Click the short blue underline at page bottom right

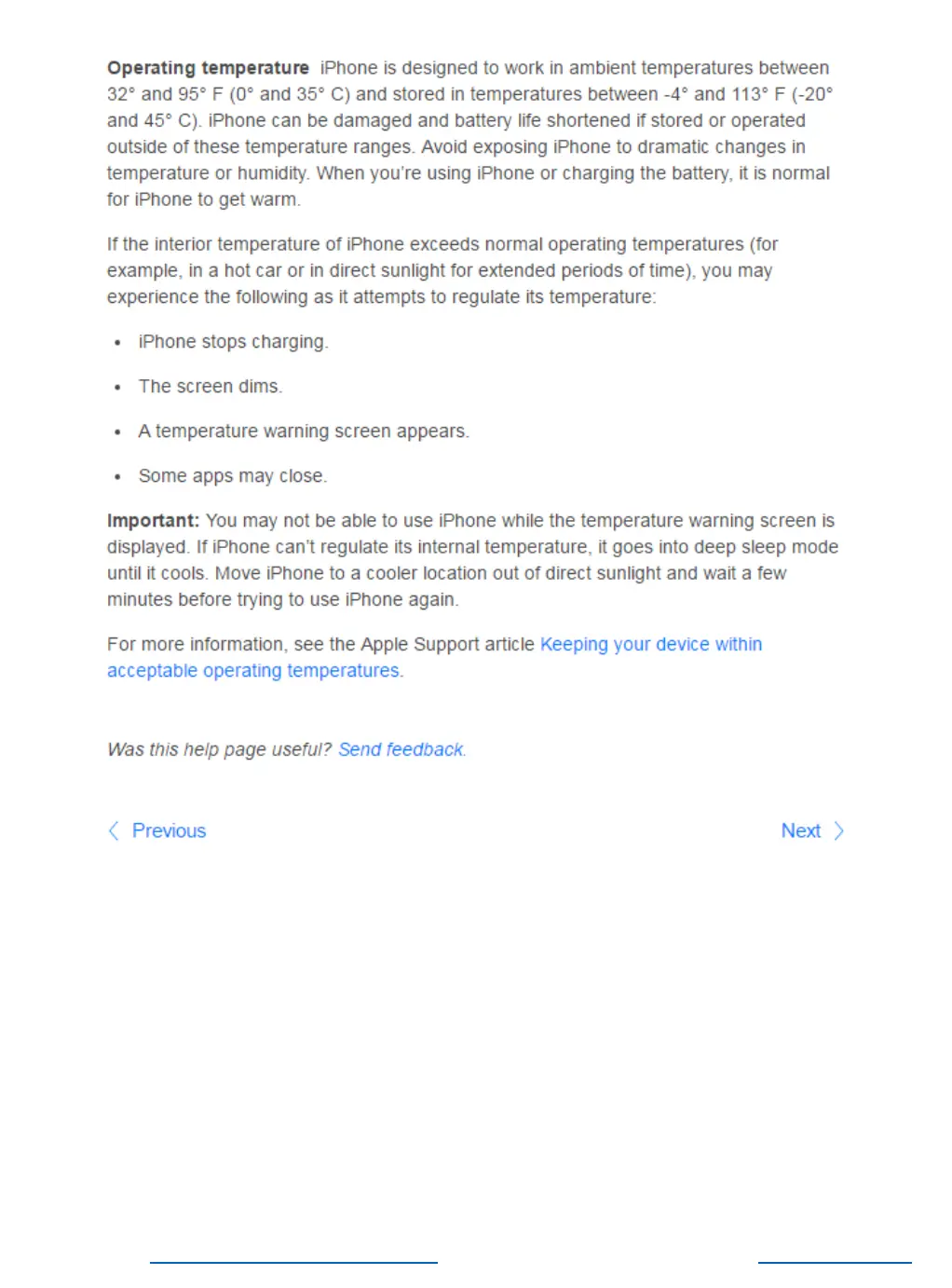[835, 1262]
